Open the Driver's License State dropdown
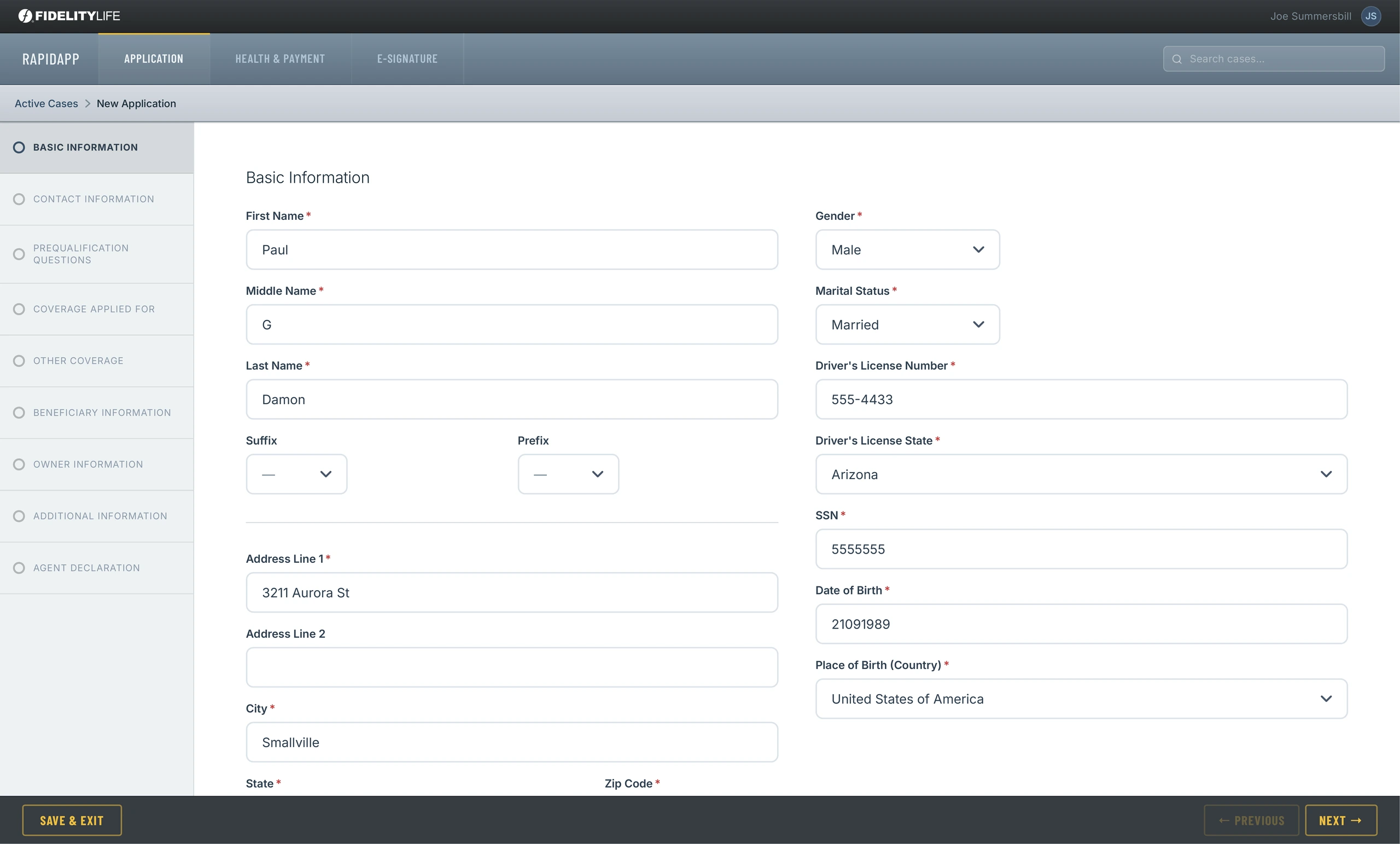 tap(1081, 474)
